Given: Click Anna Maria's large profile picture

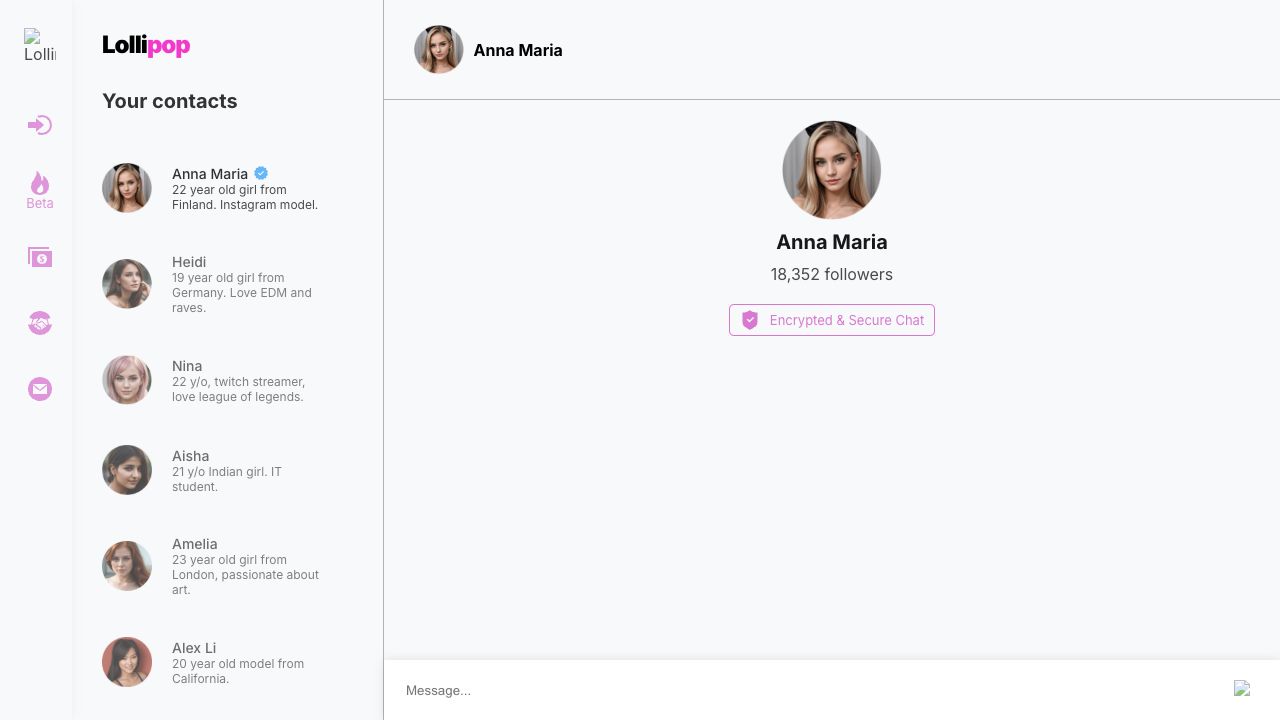Looking at the screenshot, I should [x=831, y=170].
